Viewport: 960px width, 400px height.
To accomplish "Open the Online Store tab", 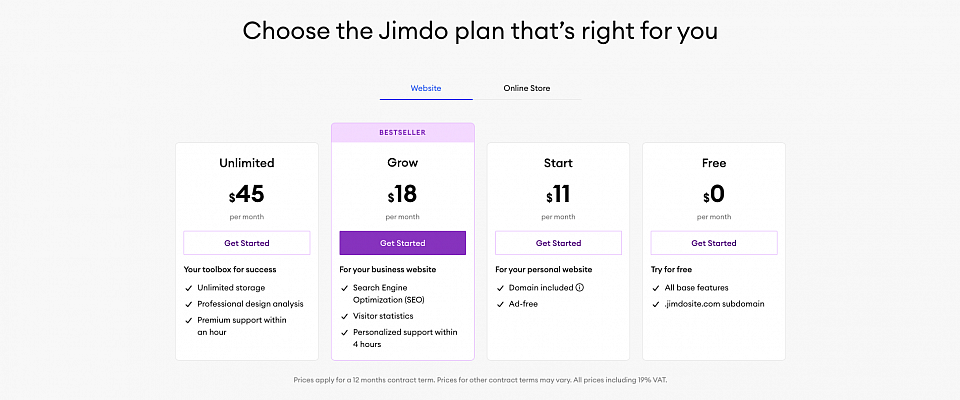I will click(526, 89).
